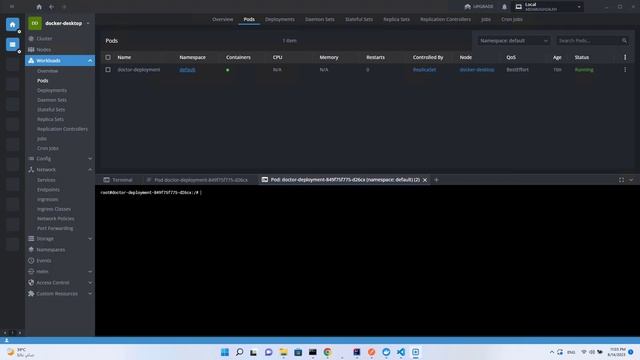640x360 pixels.
Task: Open docker-desktop node link in row
Action: coord(477,70)
